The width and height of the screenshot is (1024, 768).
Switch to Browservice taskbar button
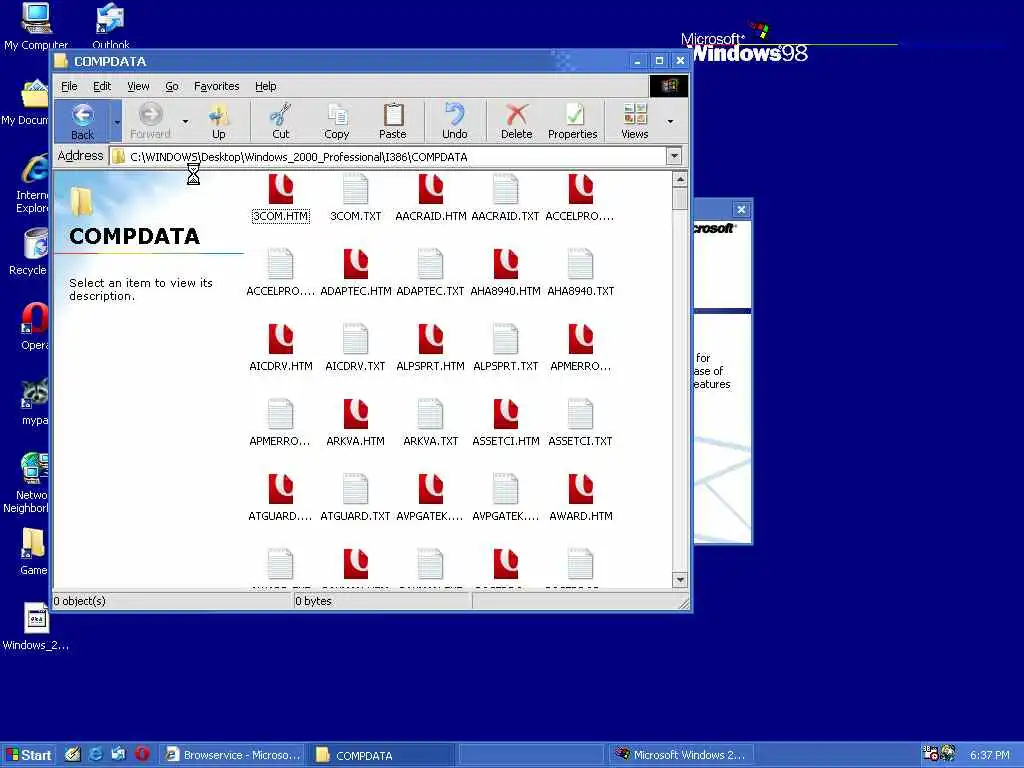click(x=234, y=755)
